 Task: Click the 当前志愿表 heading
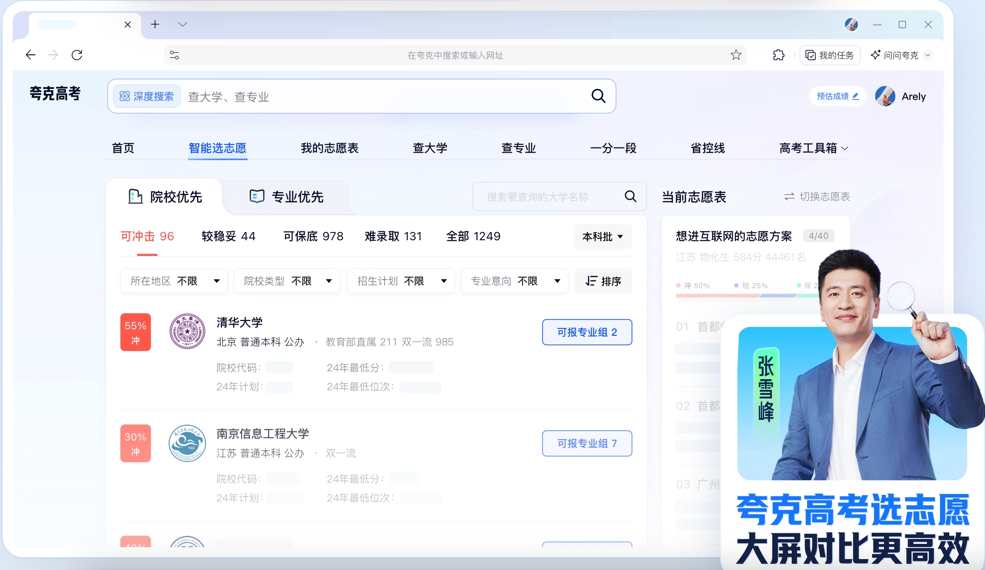click(x=694, y=197)
